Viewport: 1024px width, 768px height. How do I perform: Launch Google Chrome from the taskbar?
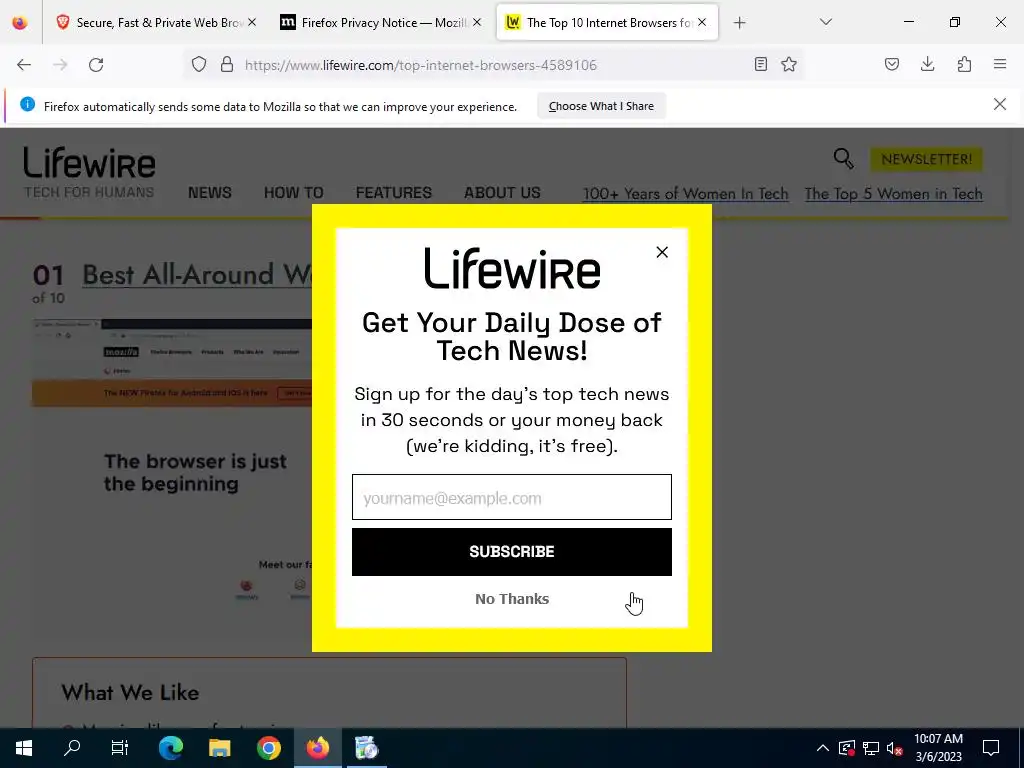268,748
